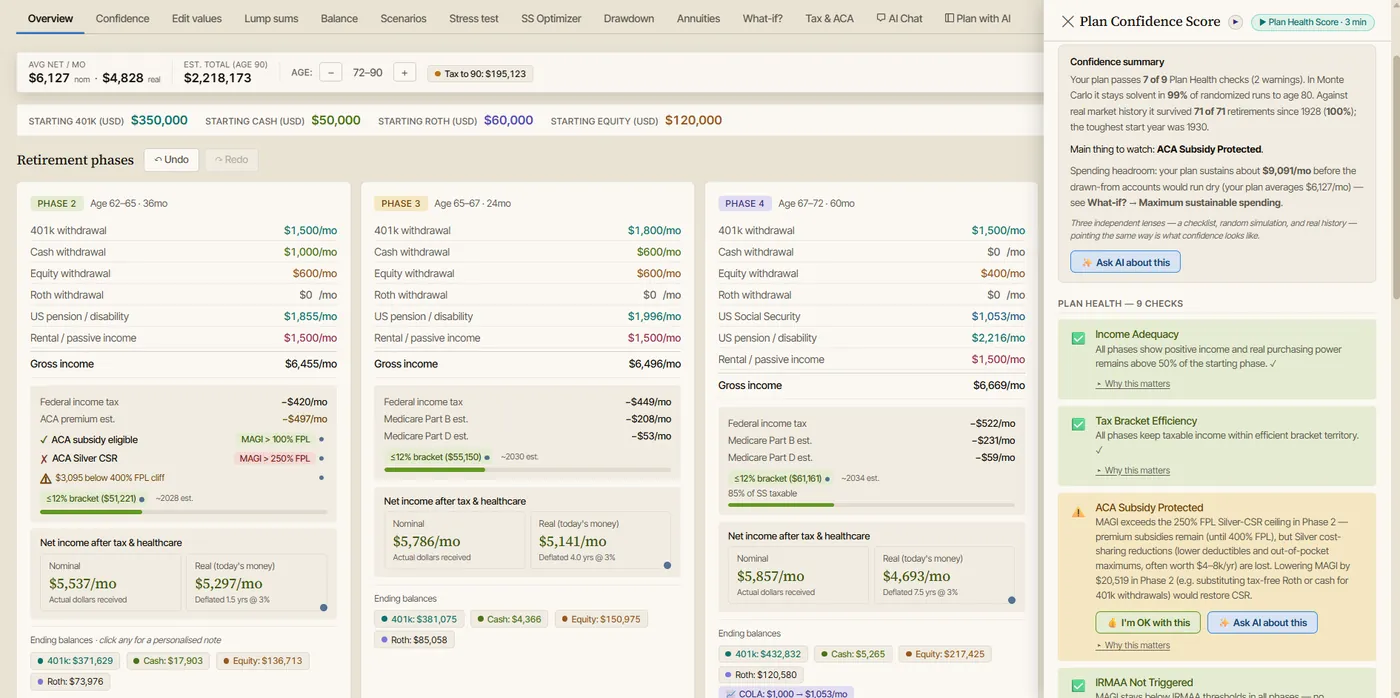Click the Phase 2 Cash: $17,903 balance chip
This screenshot has width=1400, height=698.
point(167,661)
